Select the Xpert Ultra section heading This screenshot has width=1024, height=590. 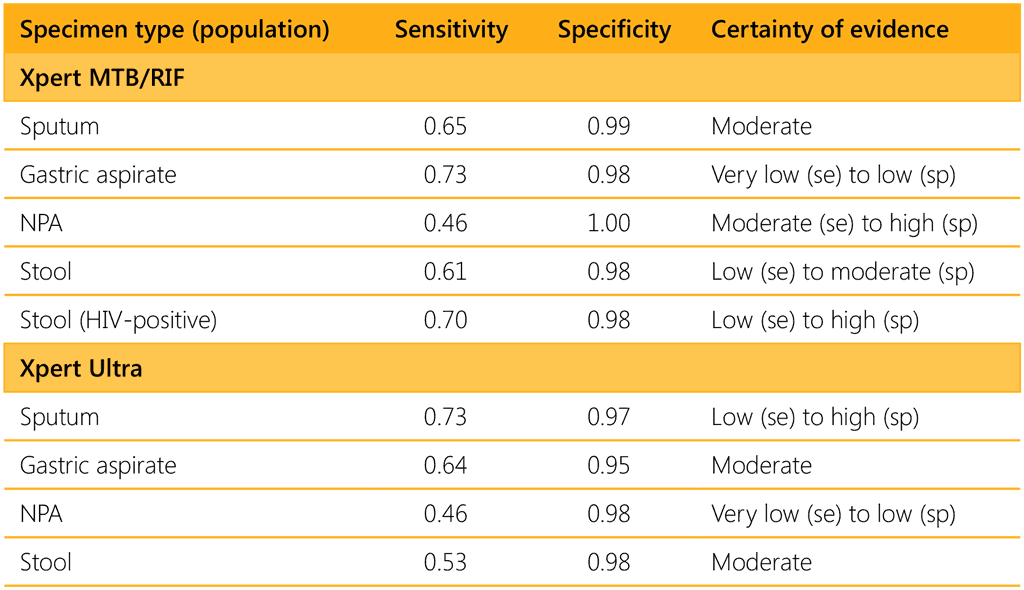(x=81, y=369)
